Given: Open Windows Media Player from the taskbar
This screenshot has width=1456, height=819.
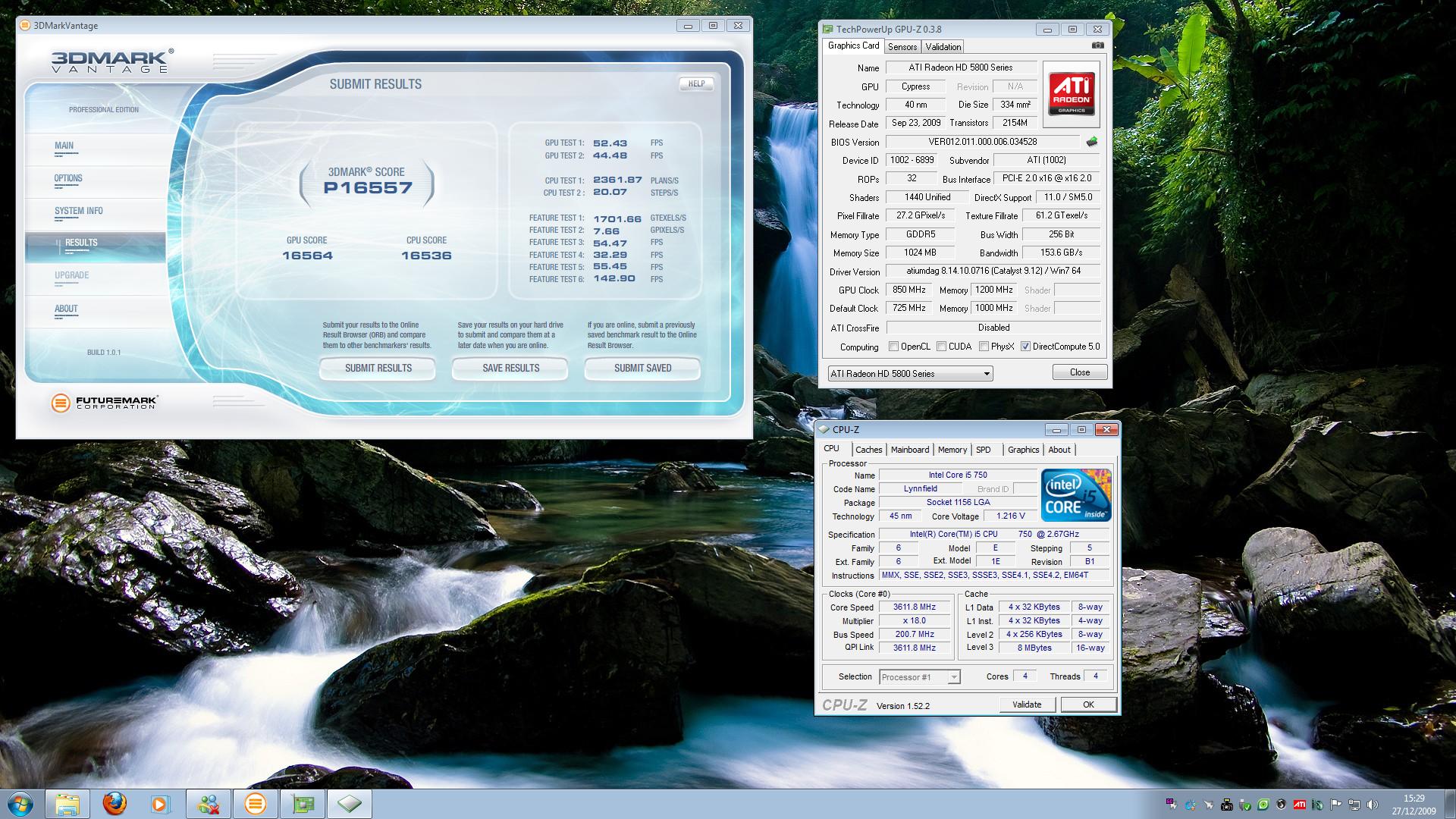Looking at the screenshot, I should [160, 804].
